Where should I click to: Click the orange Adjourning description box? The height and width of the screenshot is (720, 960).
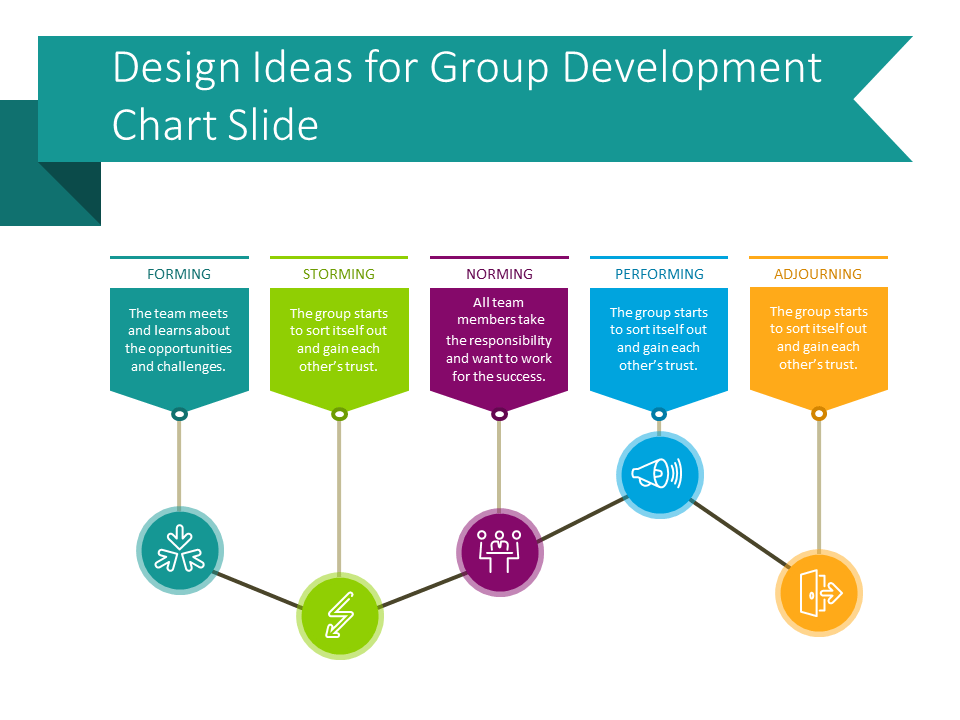point(819,349)
